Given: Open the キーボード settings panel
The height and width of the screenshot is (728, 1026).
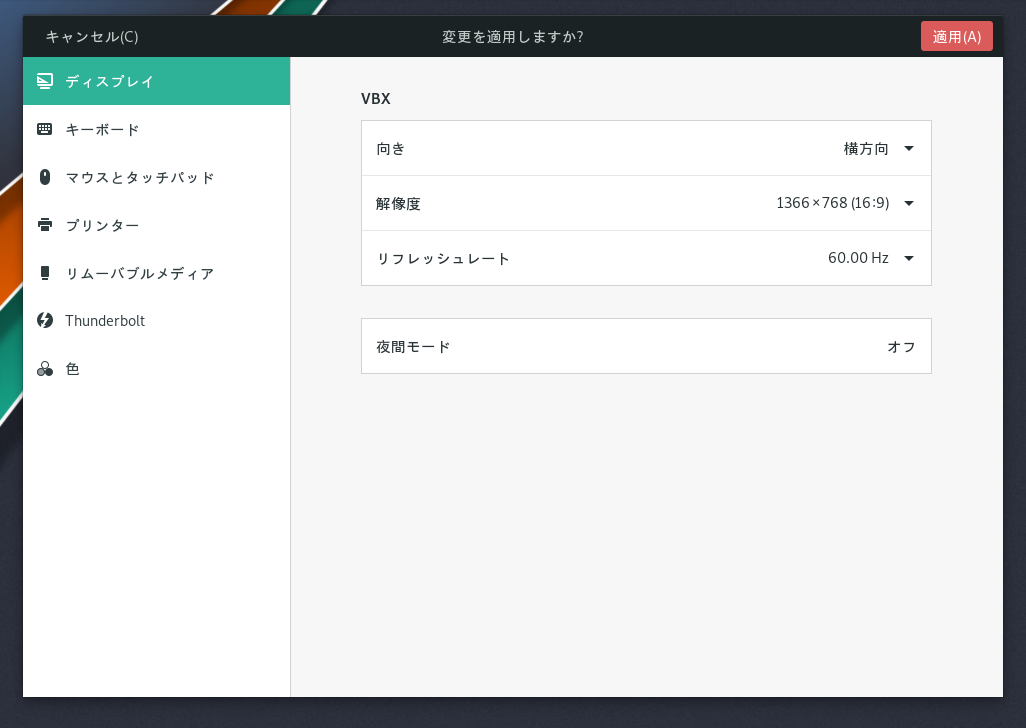Looking at the screenshot, I should click(x=156, y=130).
